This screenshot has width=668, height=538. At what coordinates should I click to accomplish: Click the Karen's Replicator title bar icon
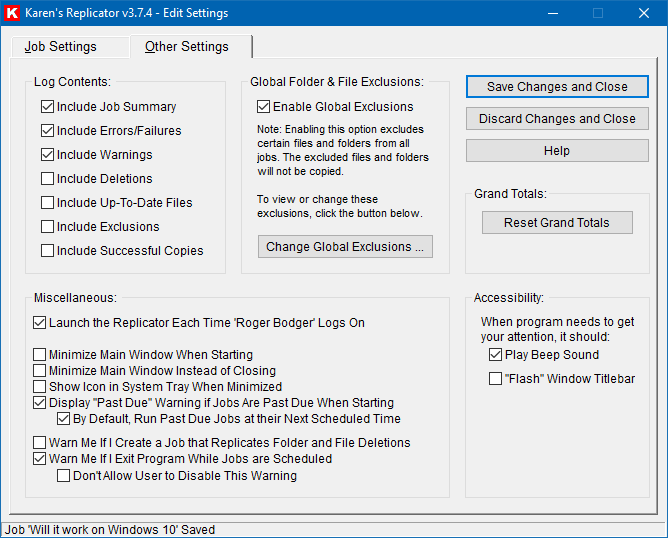pos(13,13)
